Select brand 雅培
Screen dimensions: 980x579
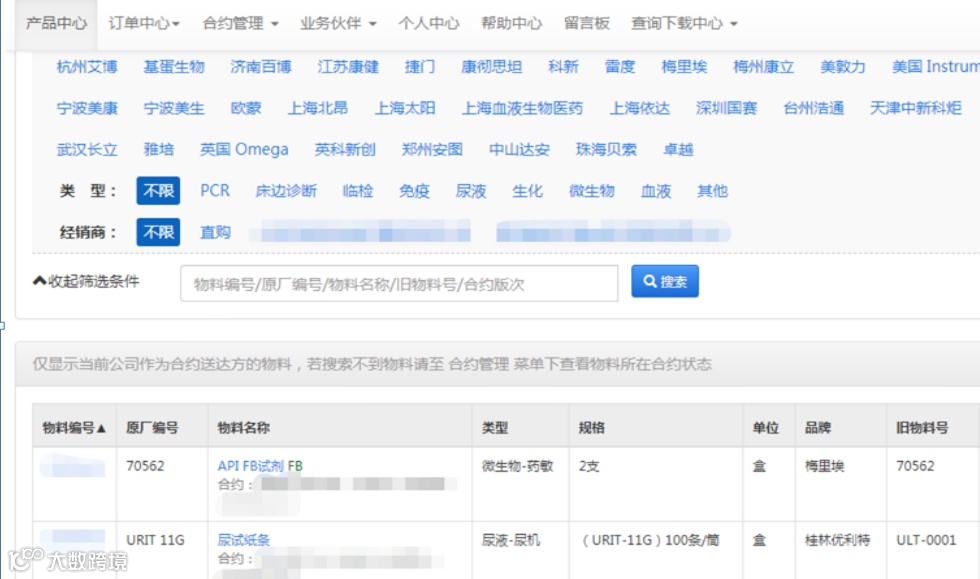pyautogui.click(x=159, y=149)
